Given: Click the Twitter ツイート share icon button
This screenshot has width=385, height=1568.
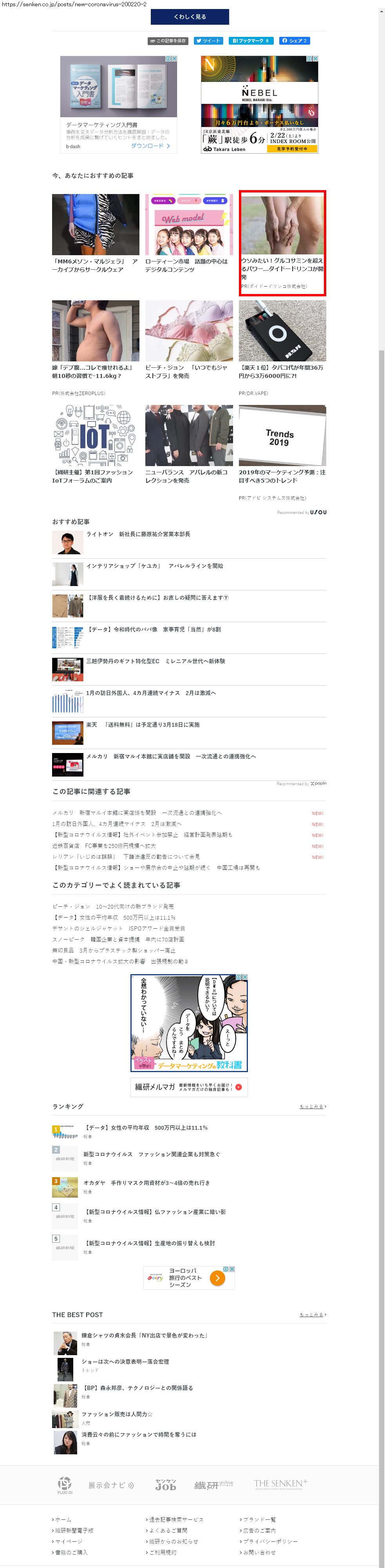Looking at the screenshot, I should coord(208,41).
